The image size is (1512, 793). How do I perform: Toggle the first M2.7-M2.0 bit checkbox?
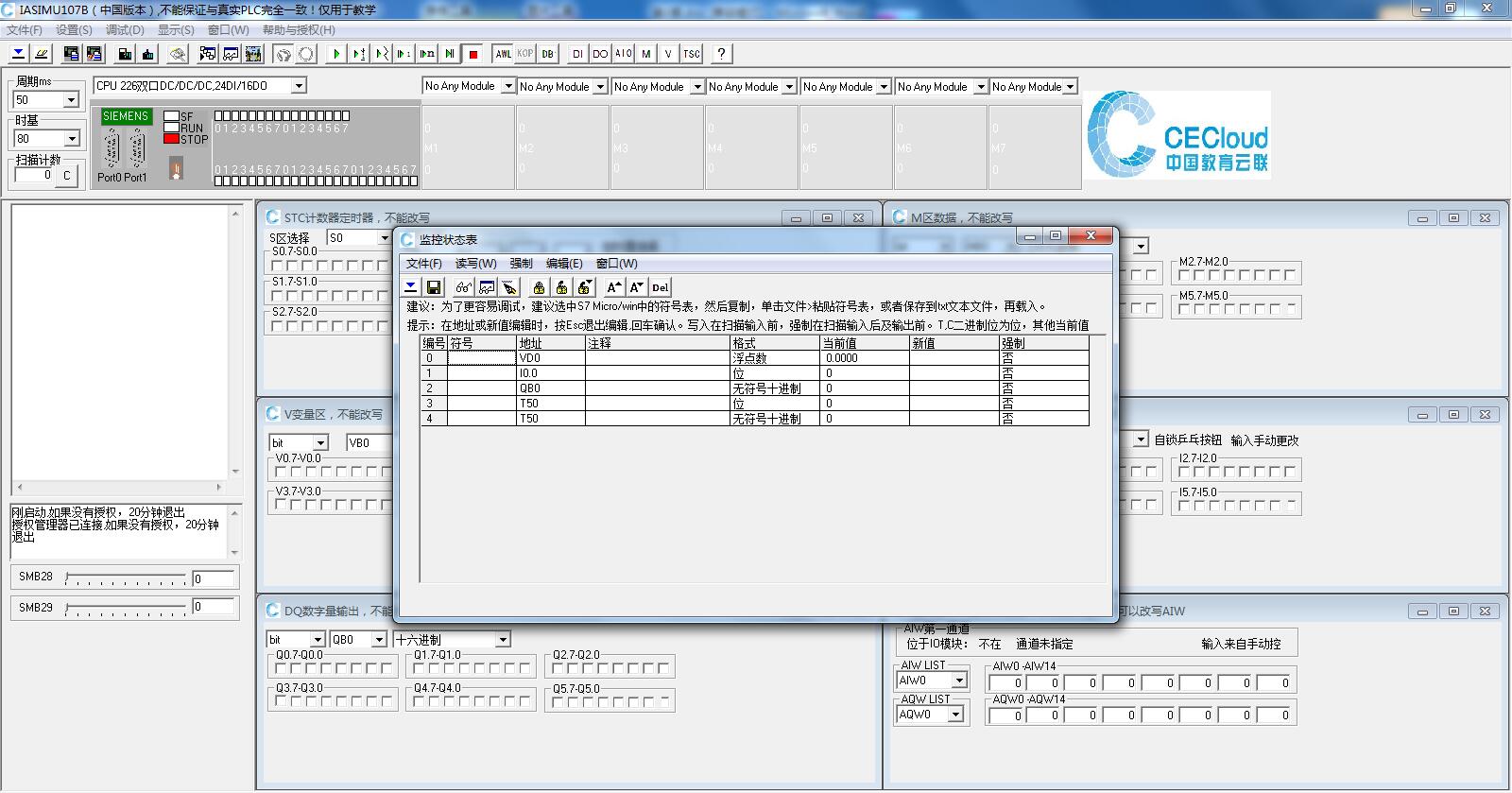pos(1185,276)
